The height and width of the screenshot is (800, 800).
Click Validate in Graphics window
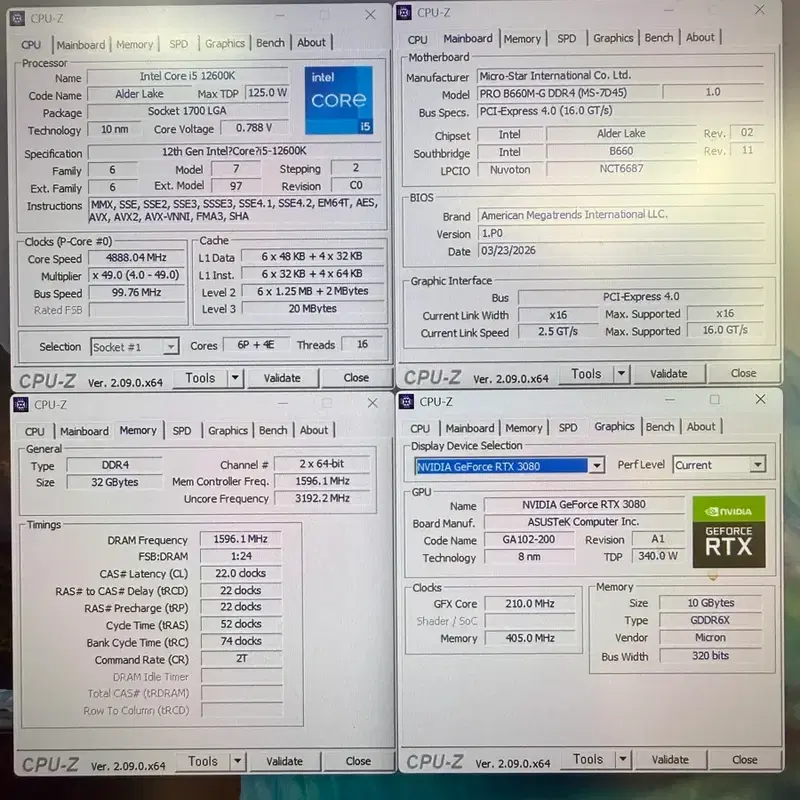pyautogui.click(x=670, y=760)
